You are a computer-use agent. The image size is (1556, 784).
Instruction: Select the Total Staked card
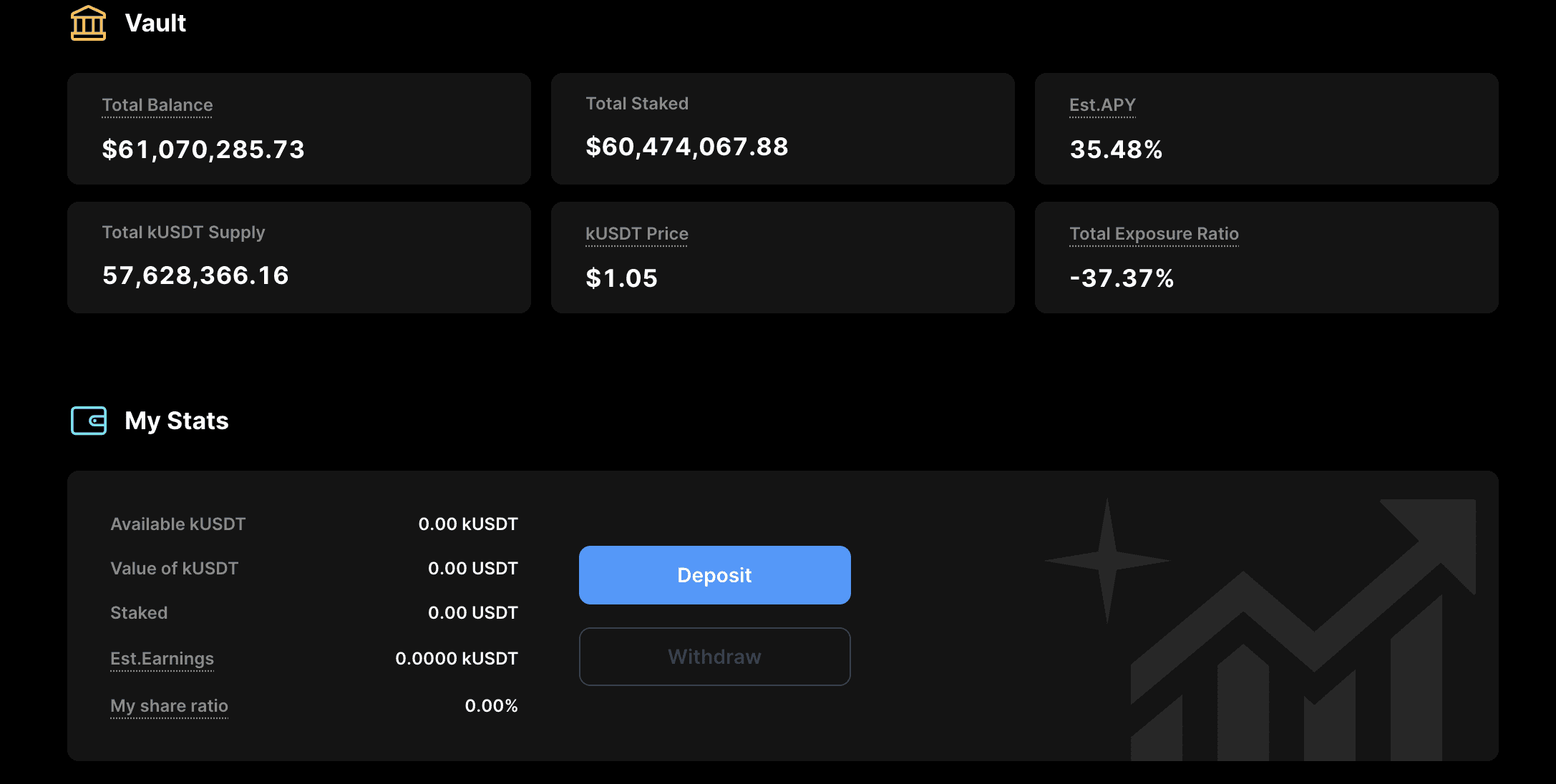point(783,129)
